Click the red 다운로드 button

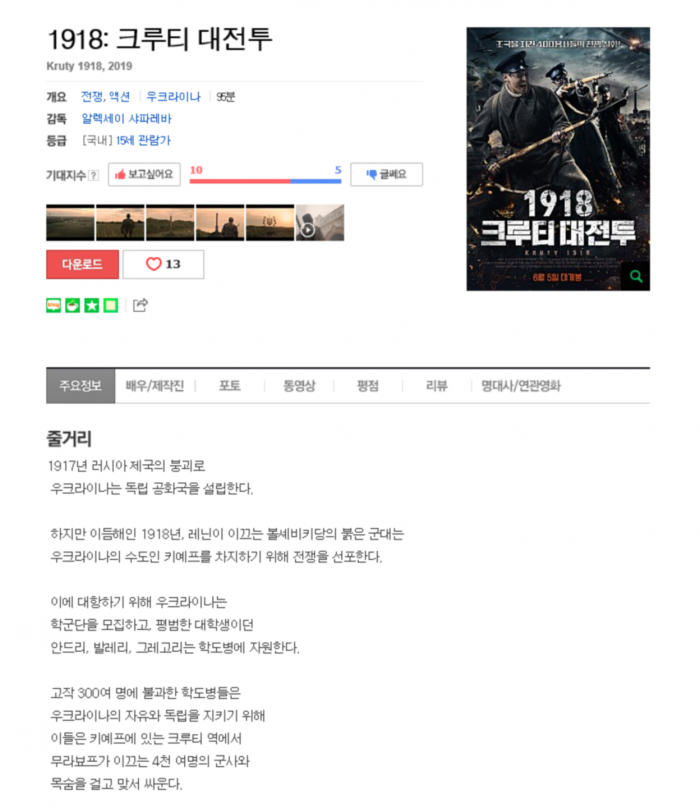click(82, 264)
